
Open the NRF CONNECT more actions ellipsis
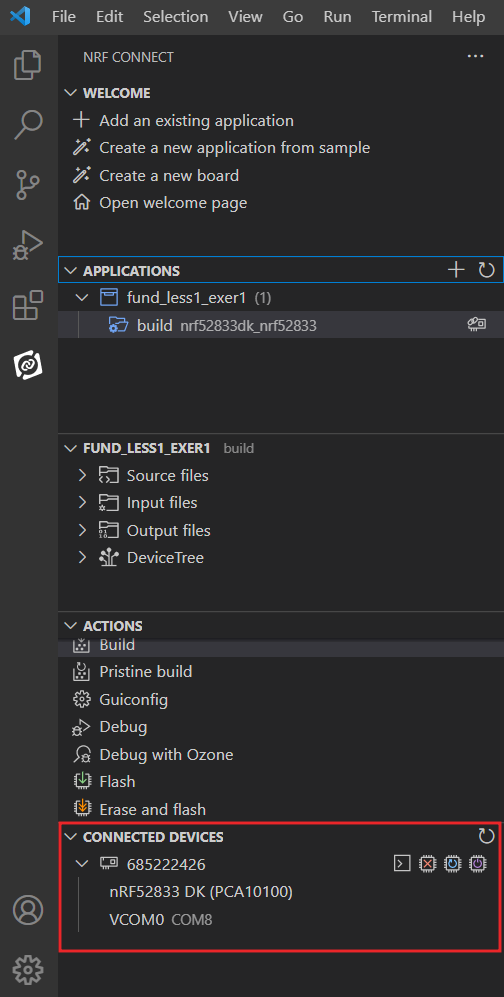pos(475,57)
